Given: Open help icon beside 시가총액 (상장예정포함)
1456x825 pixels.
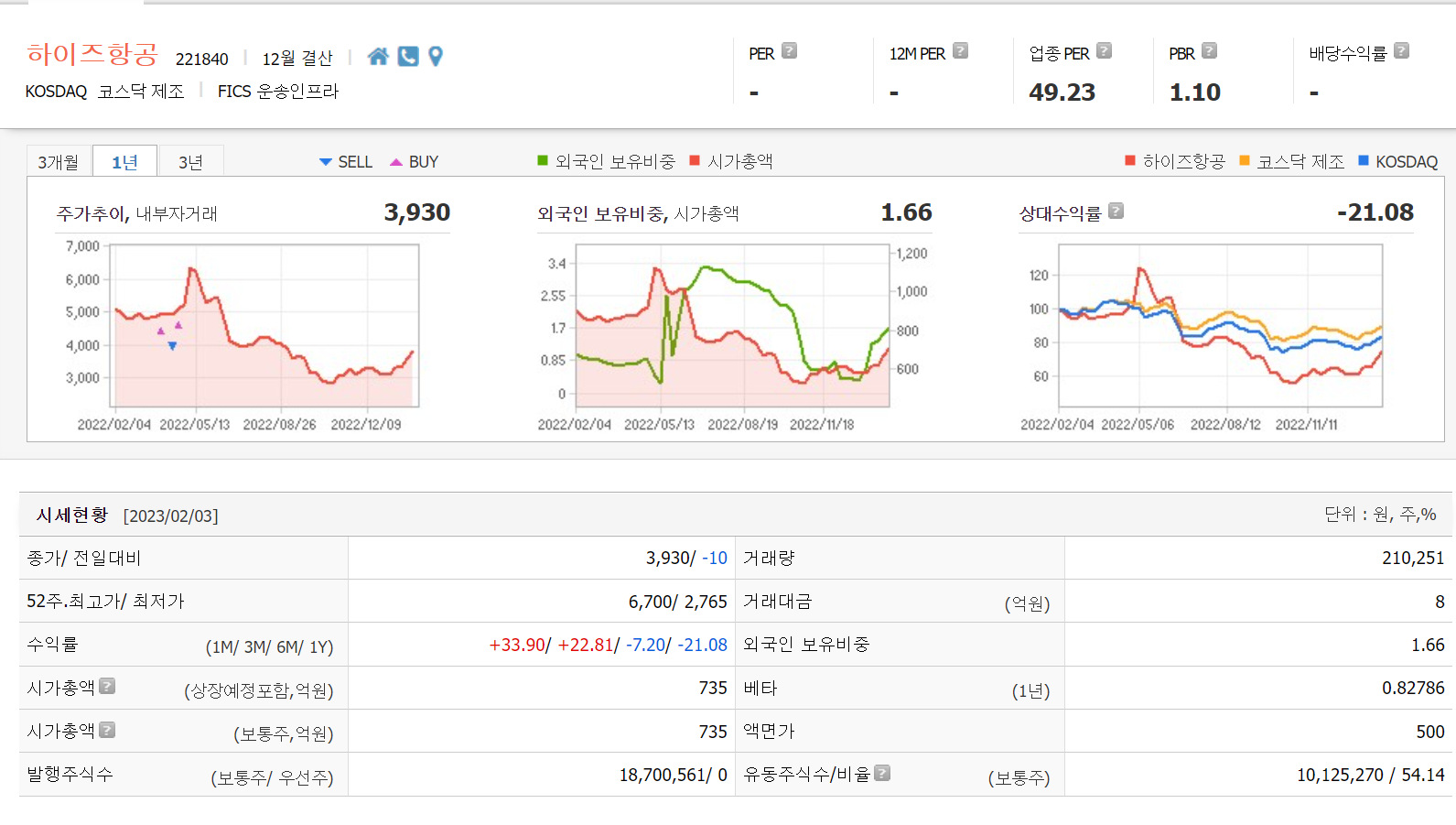Looking at the screenshot, I should 107,686.
